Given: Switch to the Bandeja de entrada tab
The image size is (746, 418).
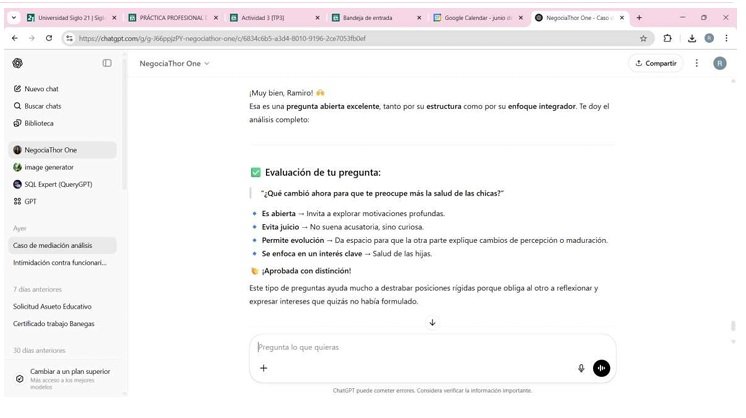Looking at the screenshot, I should (x=377, y=17).
